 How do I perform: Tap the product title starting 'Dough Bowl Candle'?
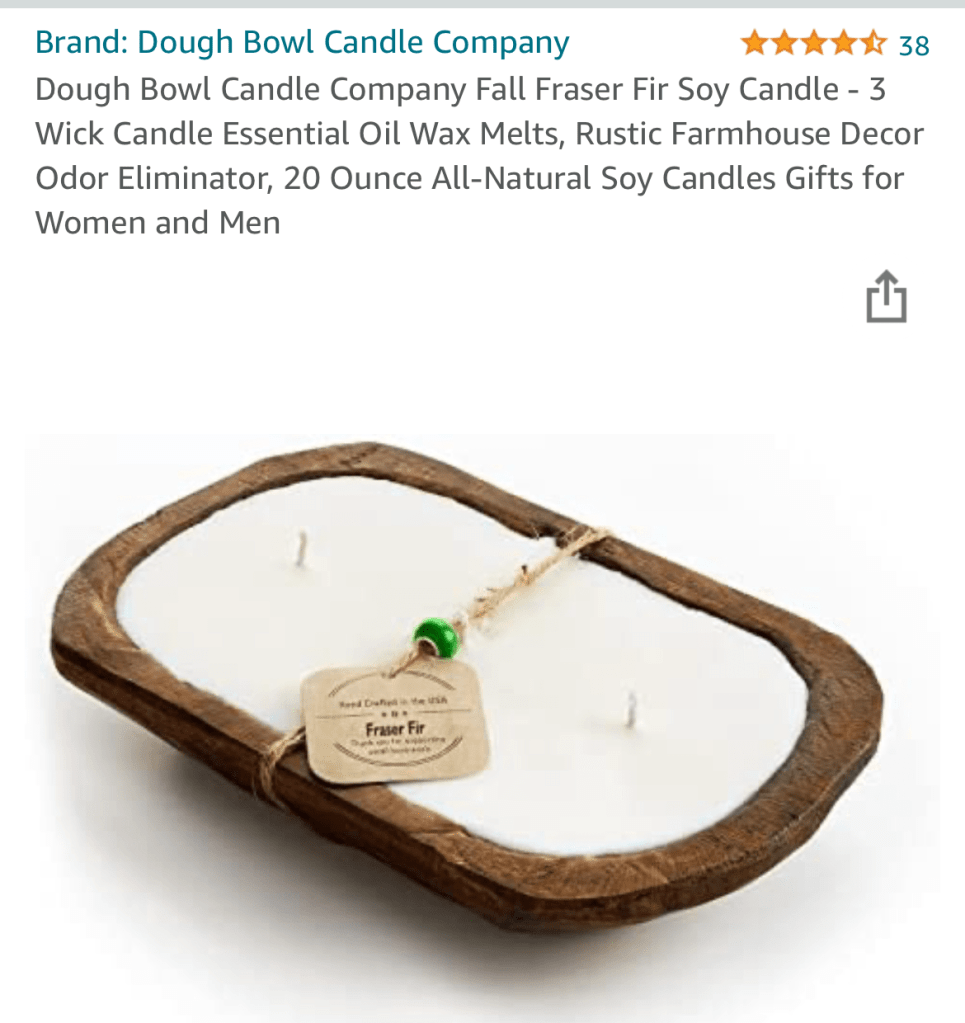(480, 155)
